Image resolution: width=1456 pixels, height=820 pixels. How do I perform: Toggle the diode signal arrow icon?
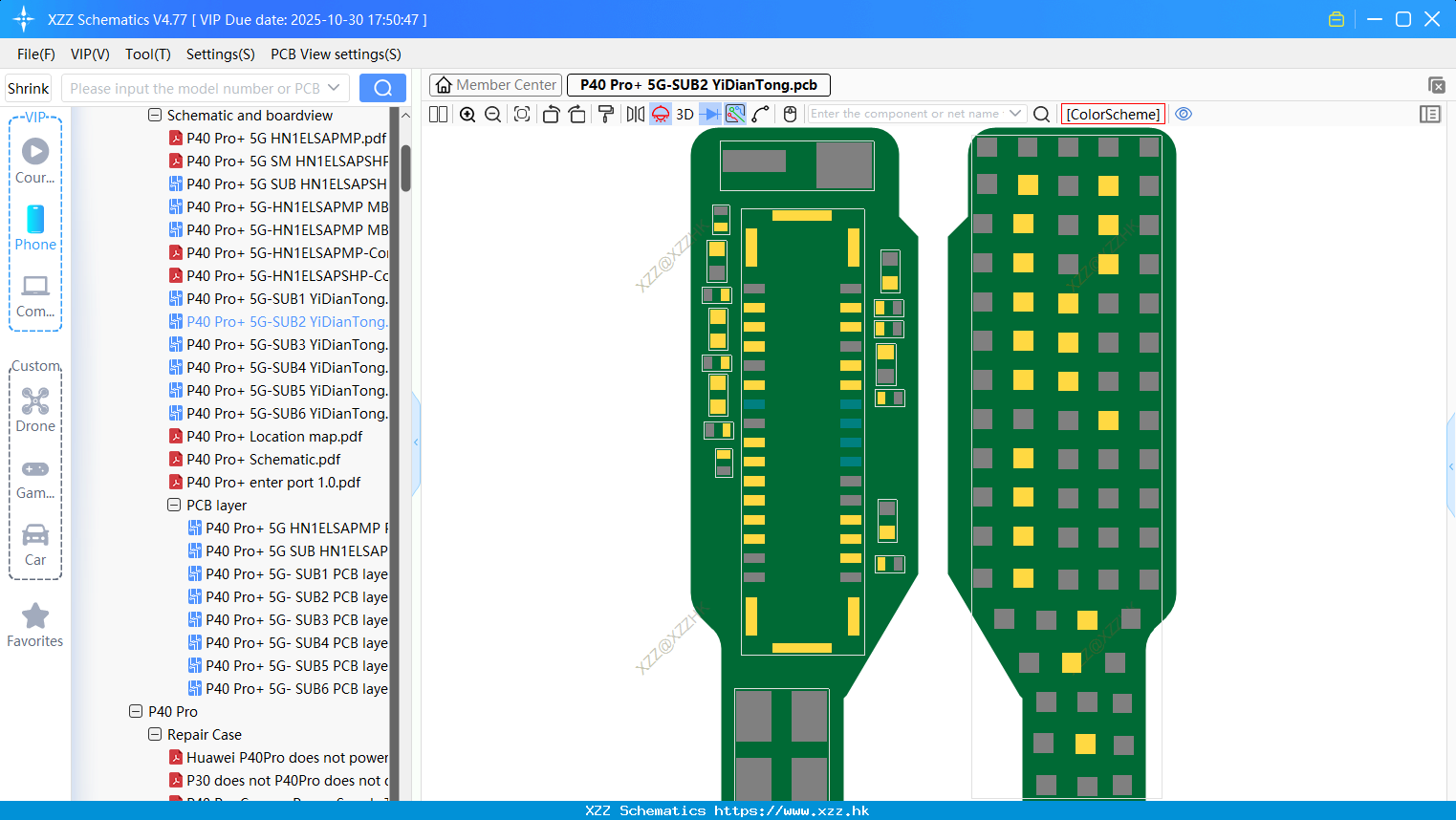[x=710, y=114]
